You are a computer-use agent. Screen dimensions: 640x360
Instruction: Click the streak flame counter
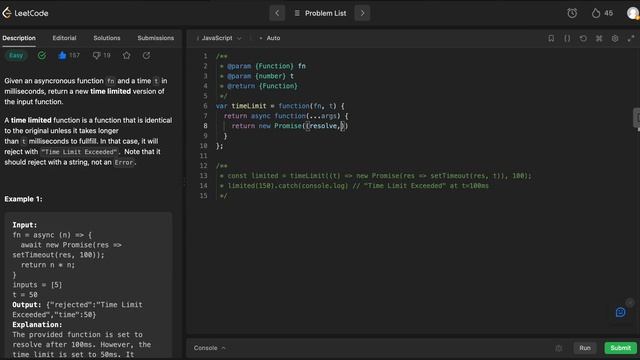[602, 13]
